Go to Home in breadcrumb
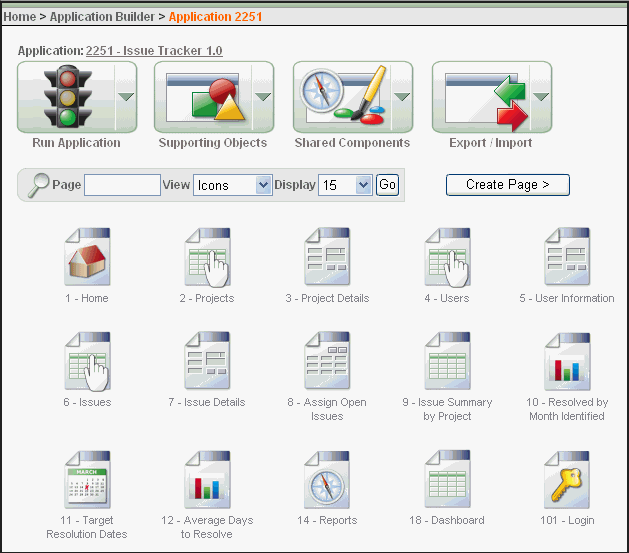Image resolution: width=629 pixels, height=553 pixels. tap(20, 17)
